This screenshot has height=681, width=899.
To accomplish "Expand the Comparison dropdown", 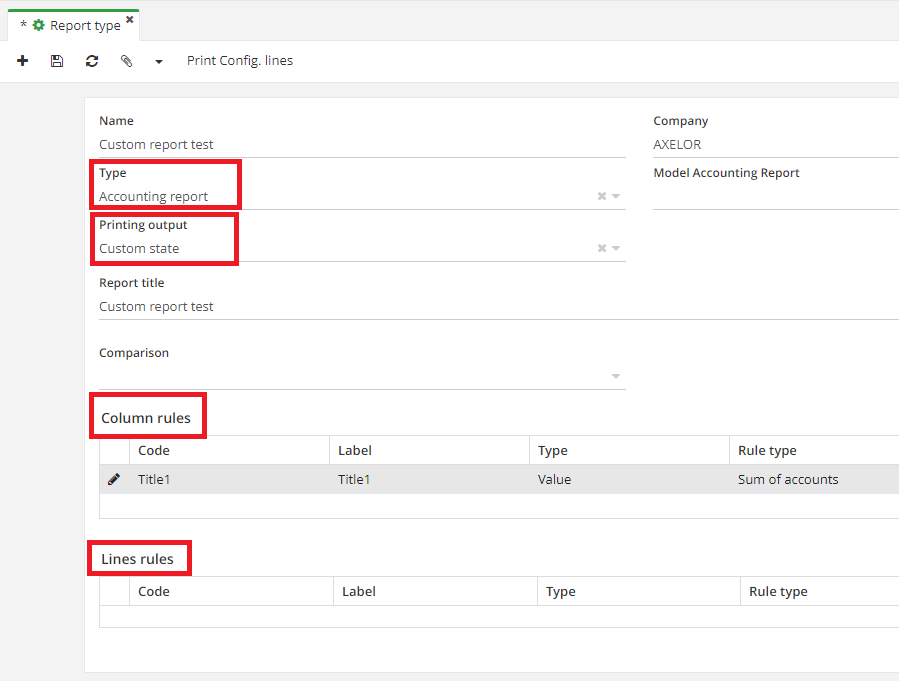I will tap(617, 377).
